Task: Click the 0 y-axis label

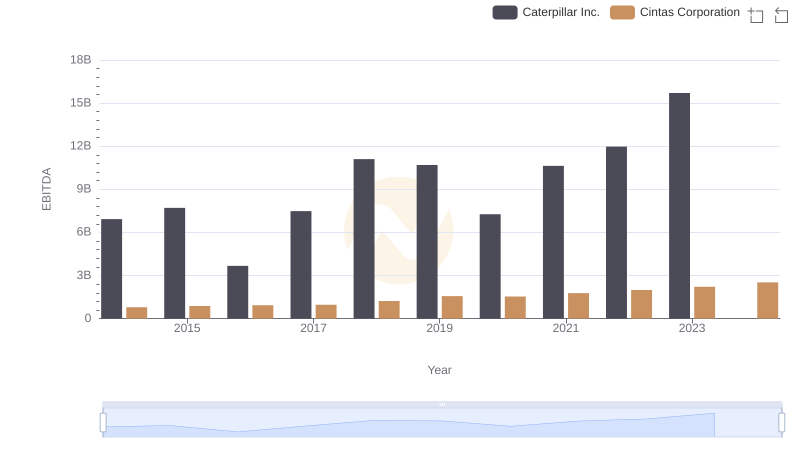Action: pos(88,318)
